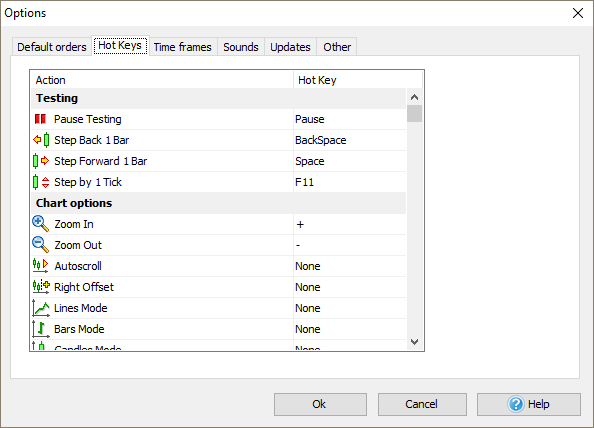Click the Zoom Out magnifier icon
The image size is (594, 428).
41,245
